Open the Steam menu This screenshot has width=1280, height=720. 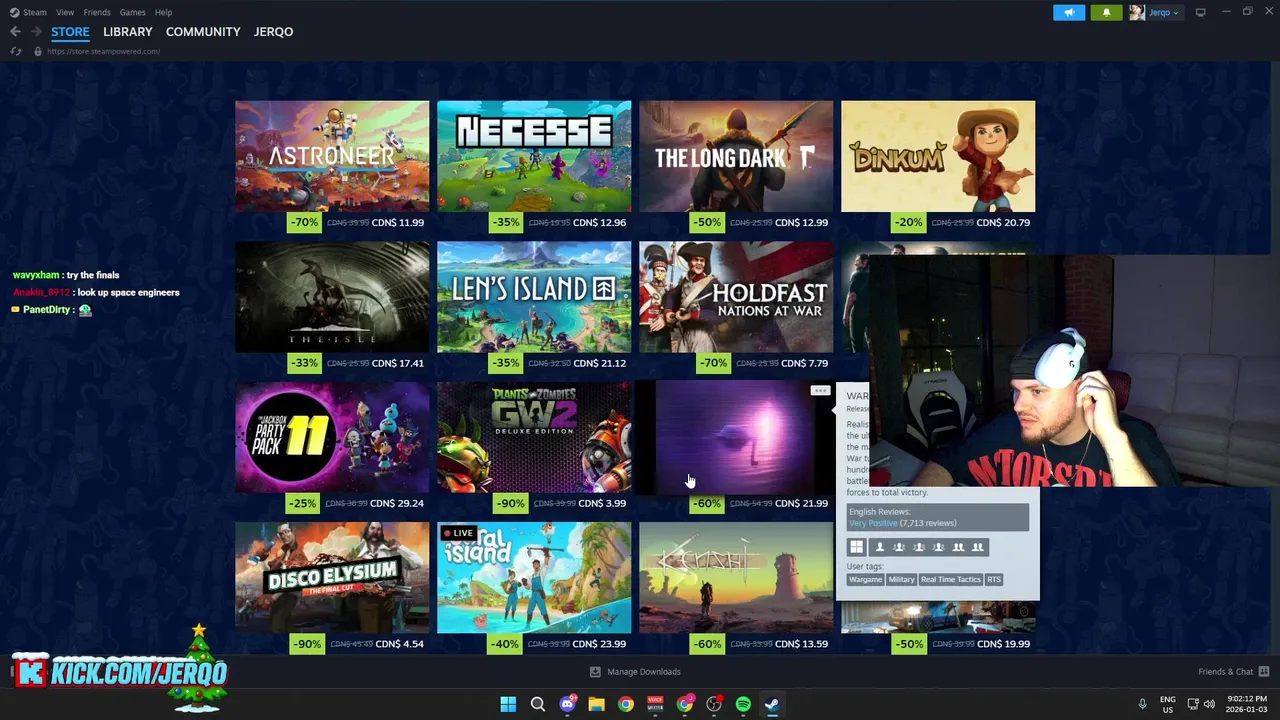(35, 12)
